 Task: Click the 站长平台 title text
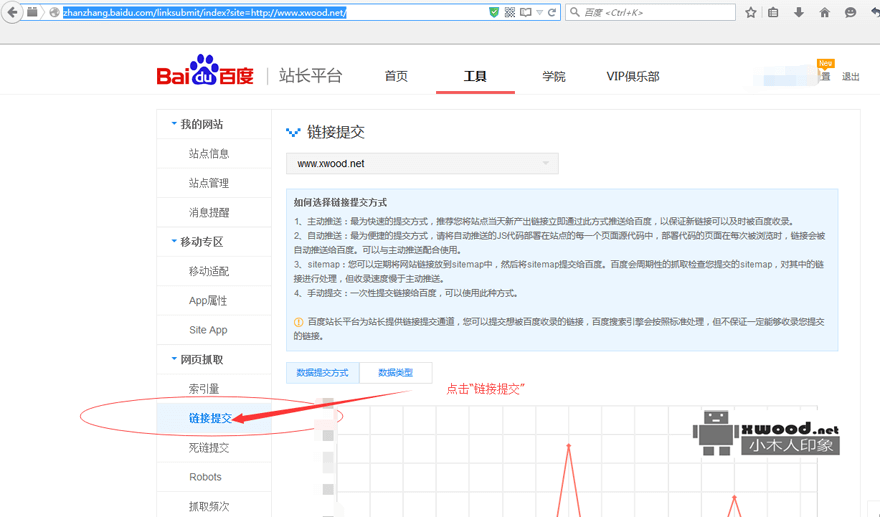(310, 76)
